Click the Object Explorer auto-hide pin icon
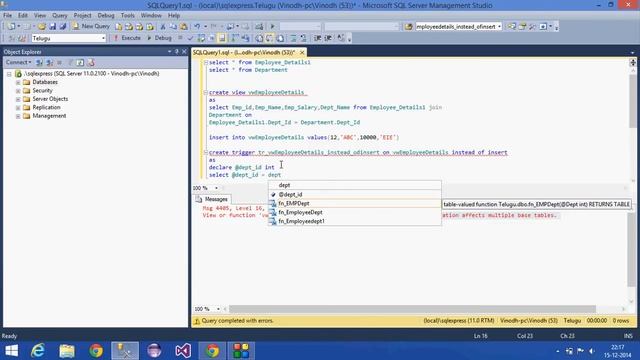This screenshot has height=360, width=640. point(177,52)
